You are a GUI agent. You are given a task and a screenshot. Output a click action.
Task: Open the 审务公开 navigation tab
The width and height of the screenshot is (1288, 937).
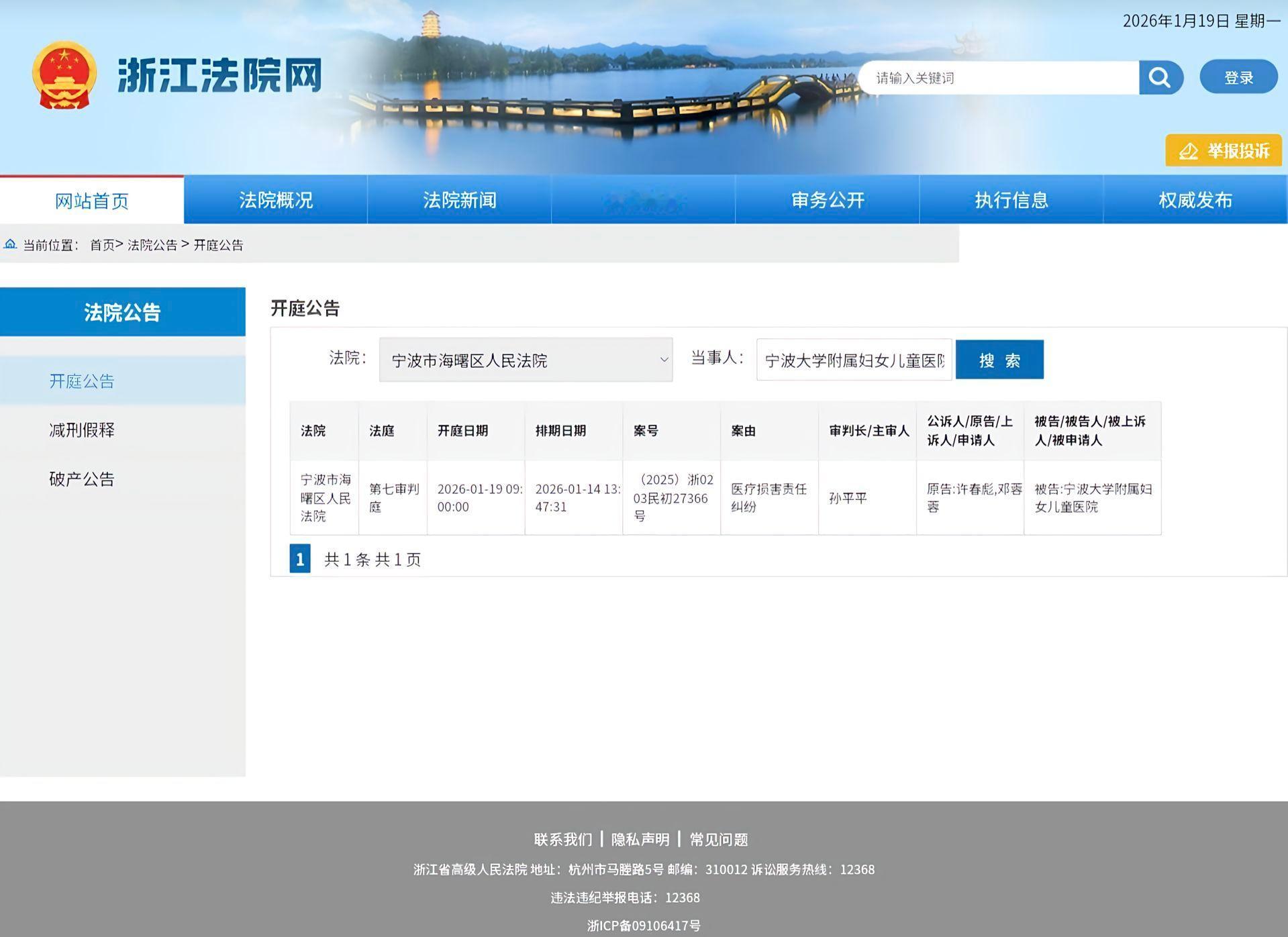[x=827, y=199]
